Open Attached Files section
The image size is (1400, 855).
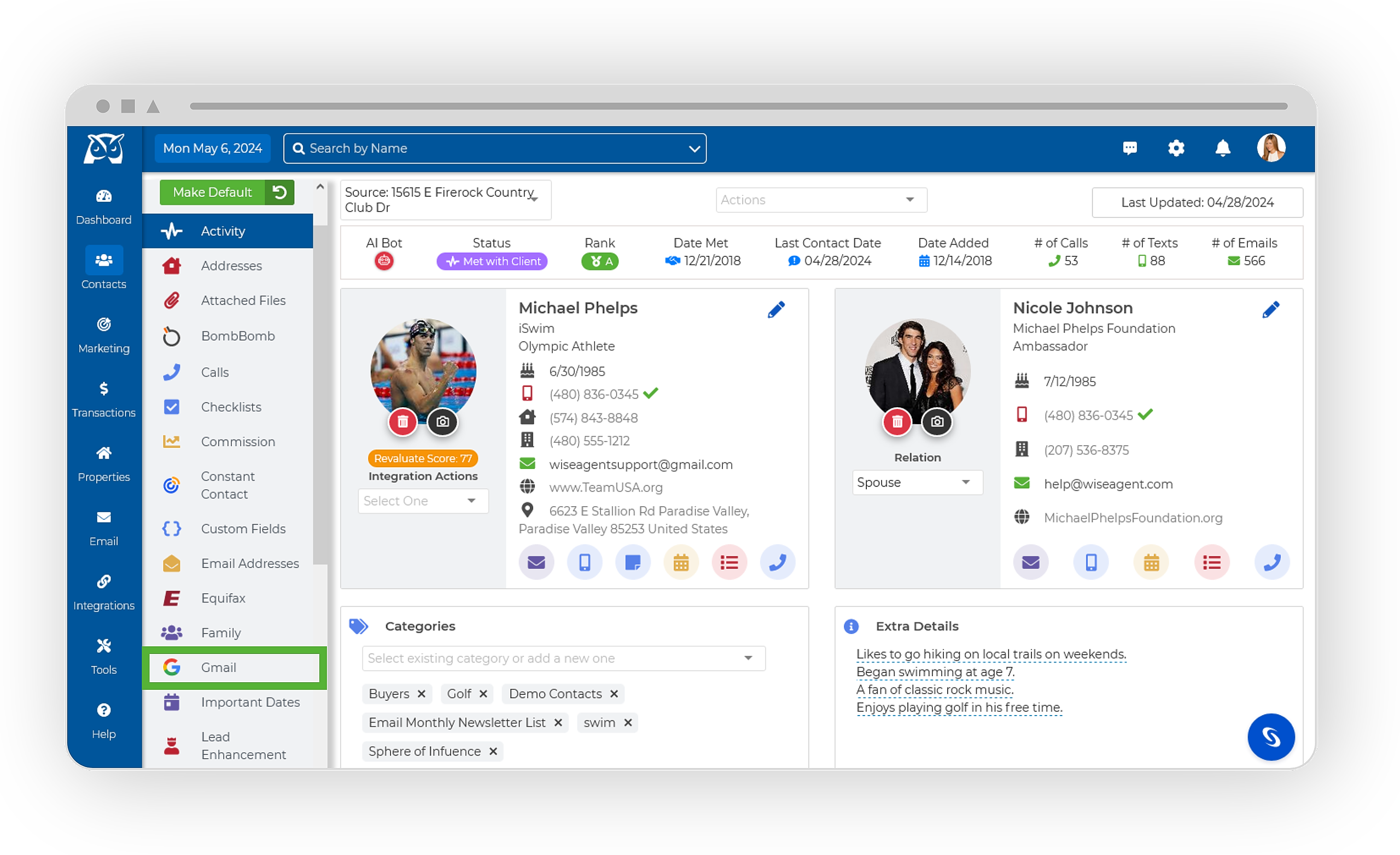(227, 301)
